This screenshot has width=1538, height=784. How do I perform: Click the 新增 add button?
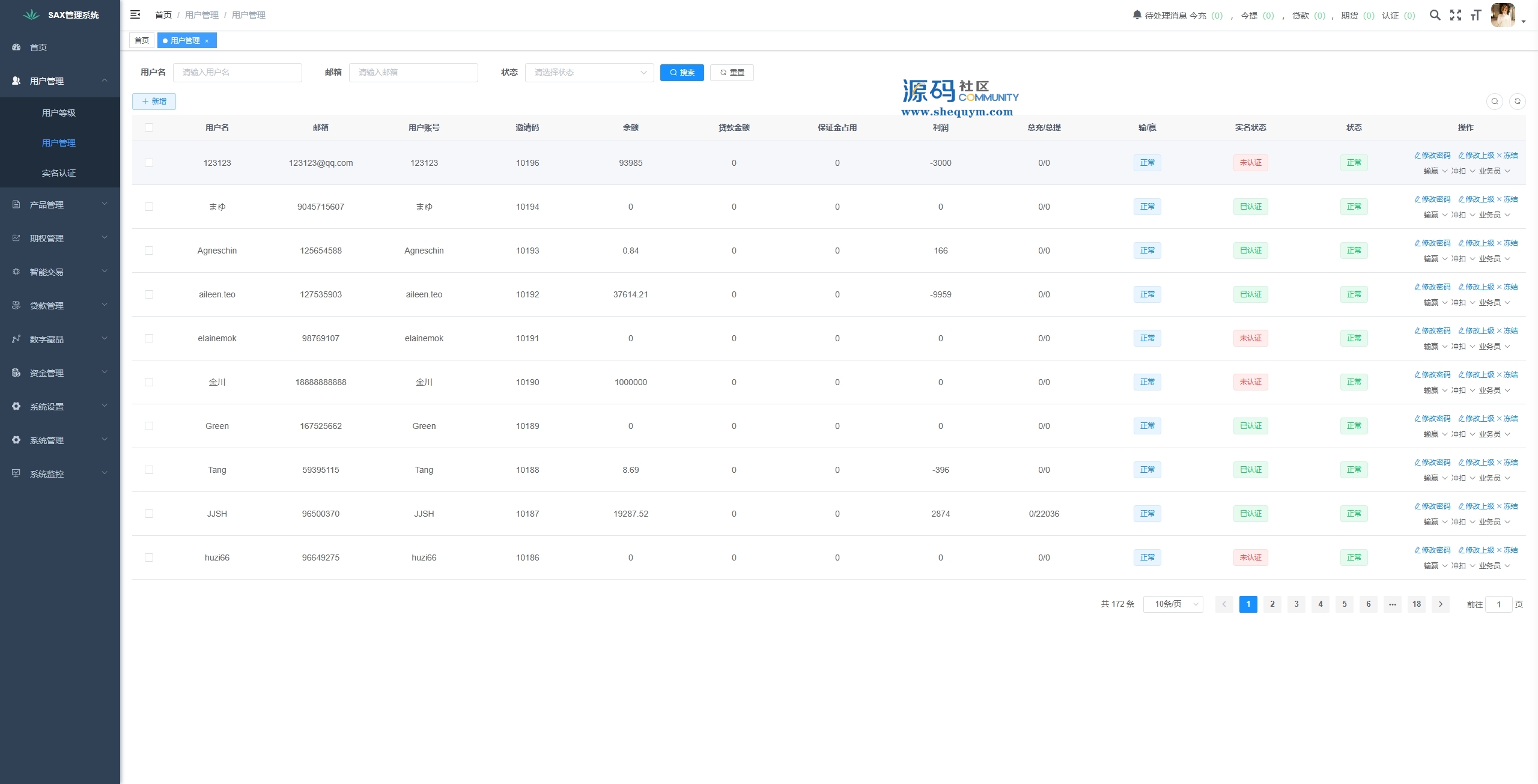pyautogui.click(x=154, y=102)
